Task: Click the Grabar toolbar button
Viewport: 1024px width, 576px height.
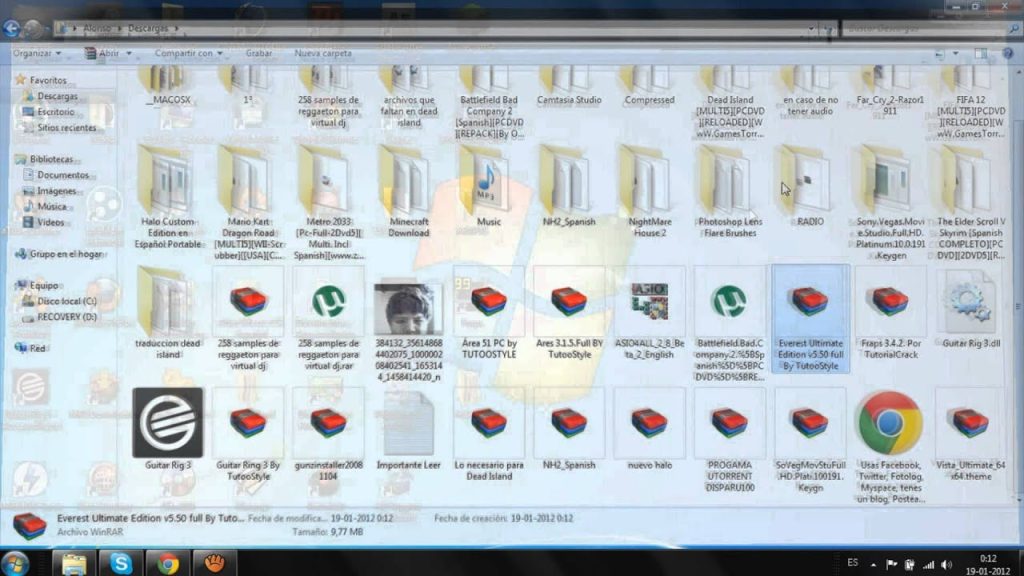Action: click(259, 53)
